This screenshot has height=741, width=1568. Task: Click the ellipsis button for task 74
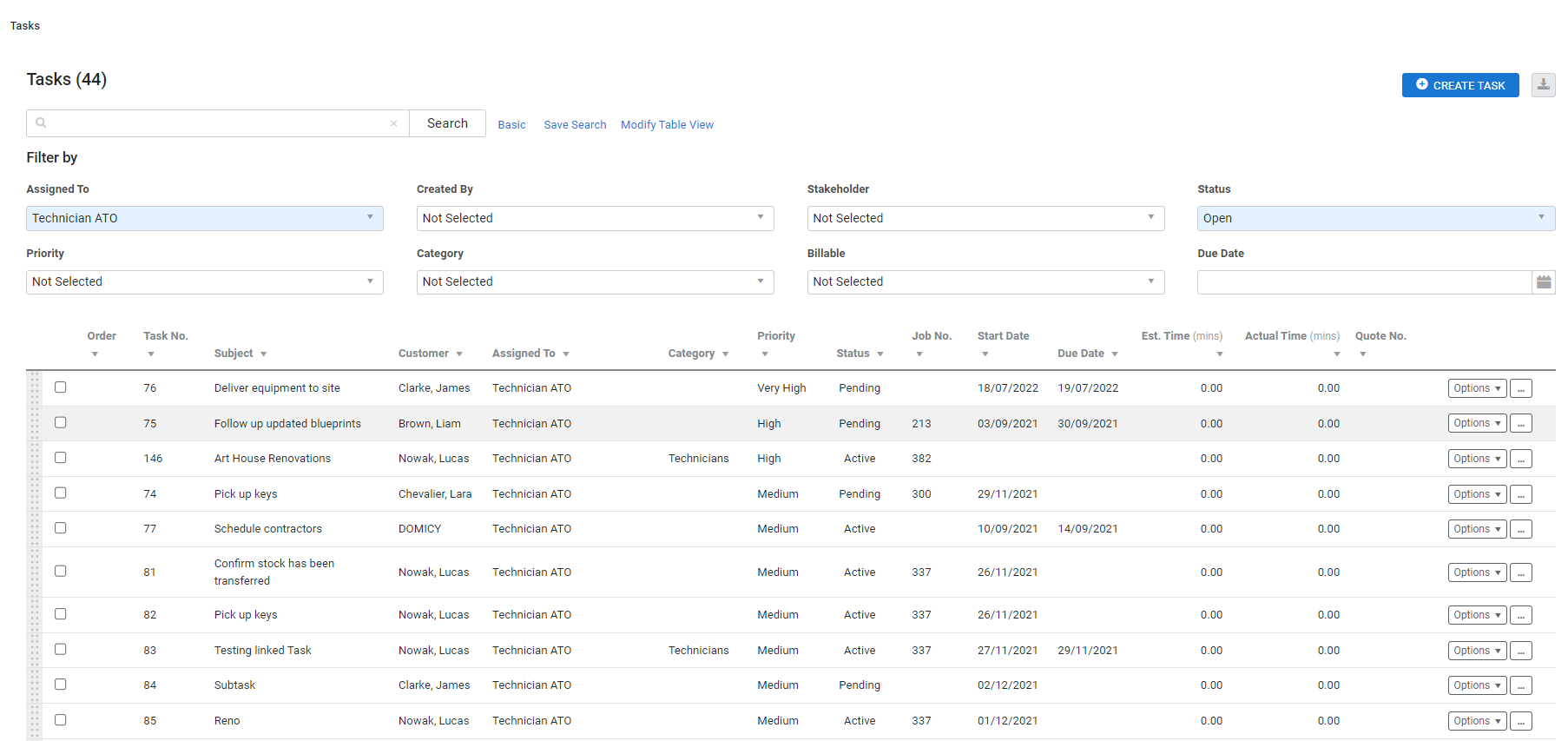click(x=1520, y=494)
